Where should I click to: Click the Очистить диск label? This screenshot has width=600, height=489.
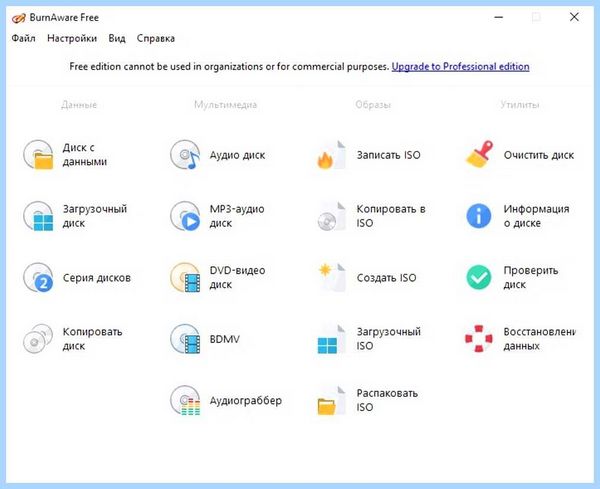click(539, 155)
